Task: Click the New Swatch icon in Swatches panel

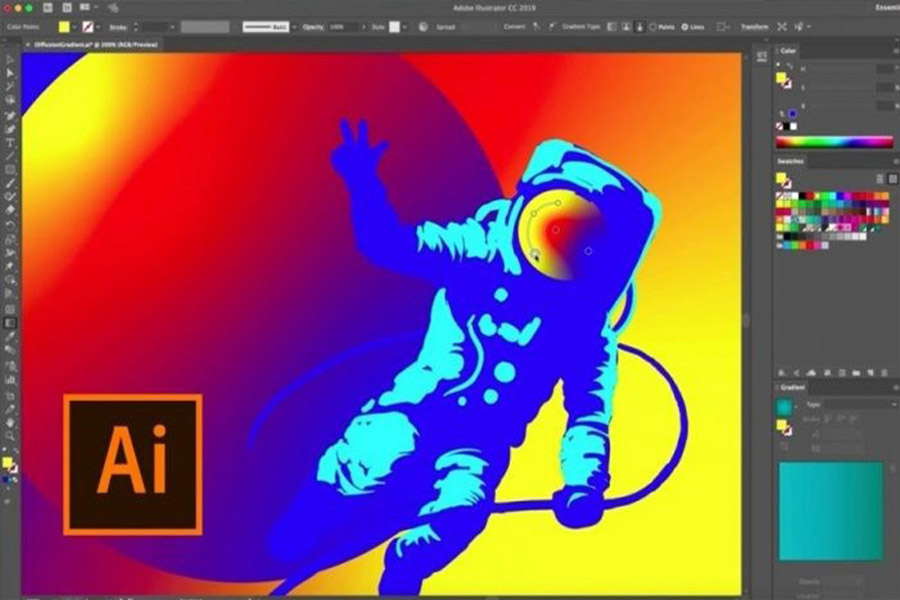Action: pos(869,372)
